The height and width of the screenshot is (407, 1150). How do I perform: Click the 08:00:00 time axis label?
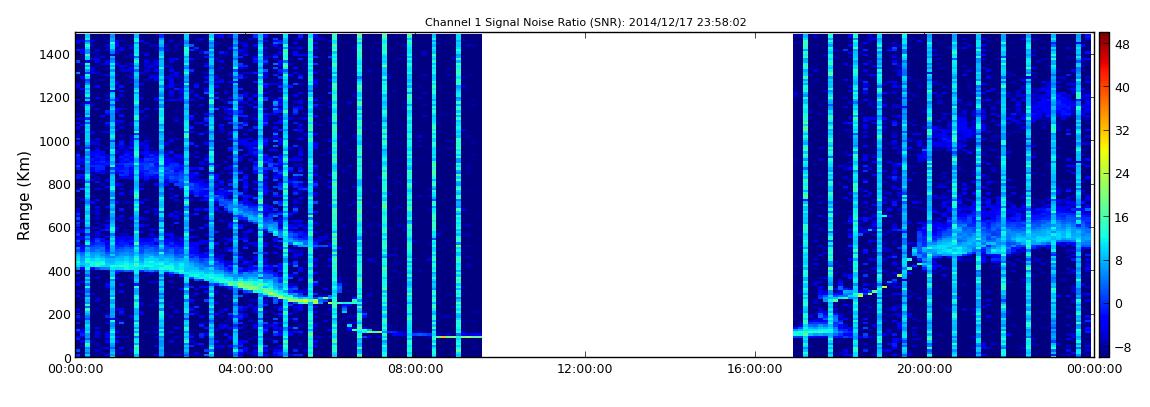414,370
